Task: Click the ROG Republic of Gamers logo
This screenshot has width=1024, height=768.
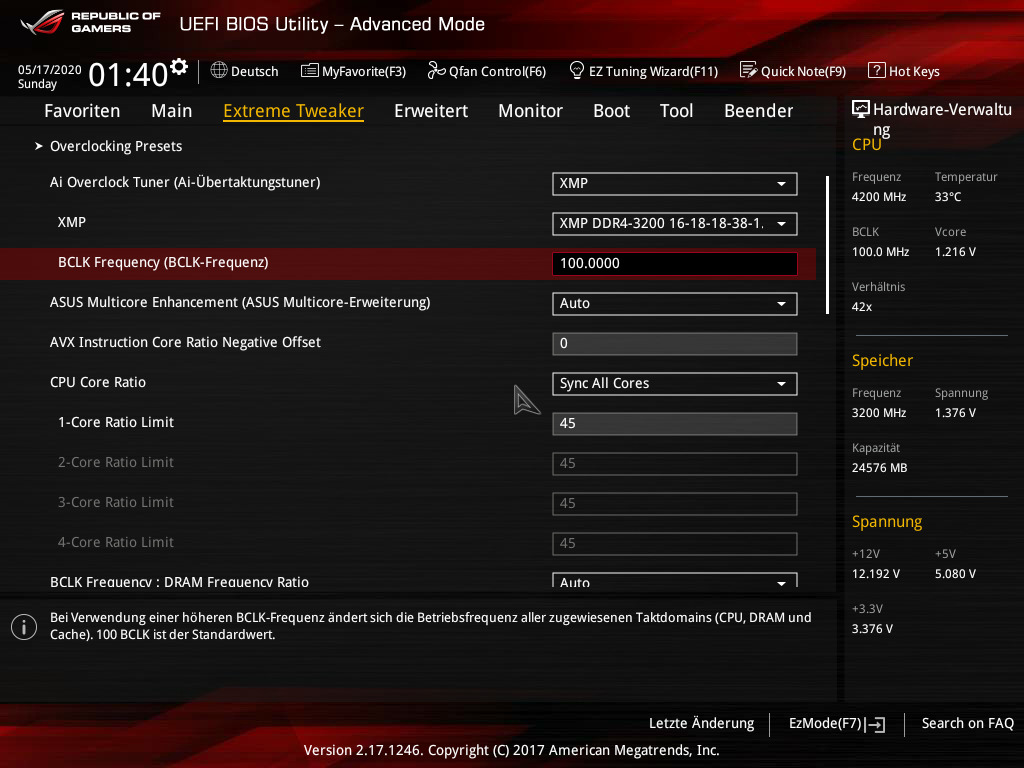Action: pos(90,22)
